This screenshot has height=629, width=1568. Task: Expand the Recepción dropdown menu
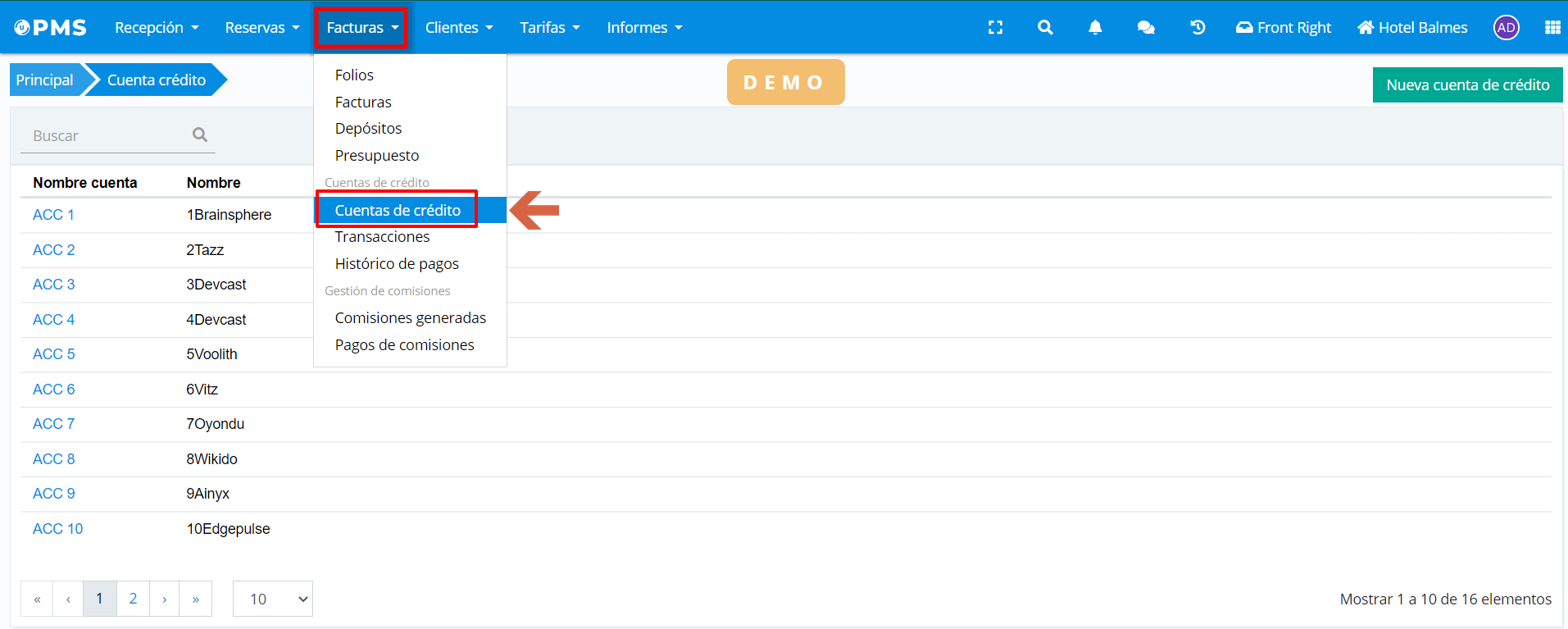pyautogui.click(x=157, y=27)
